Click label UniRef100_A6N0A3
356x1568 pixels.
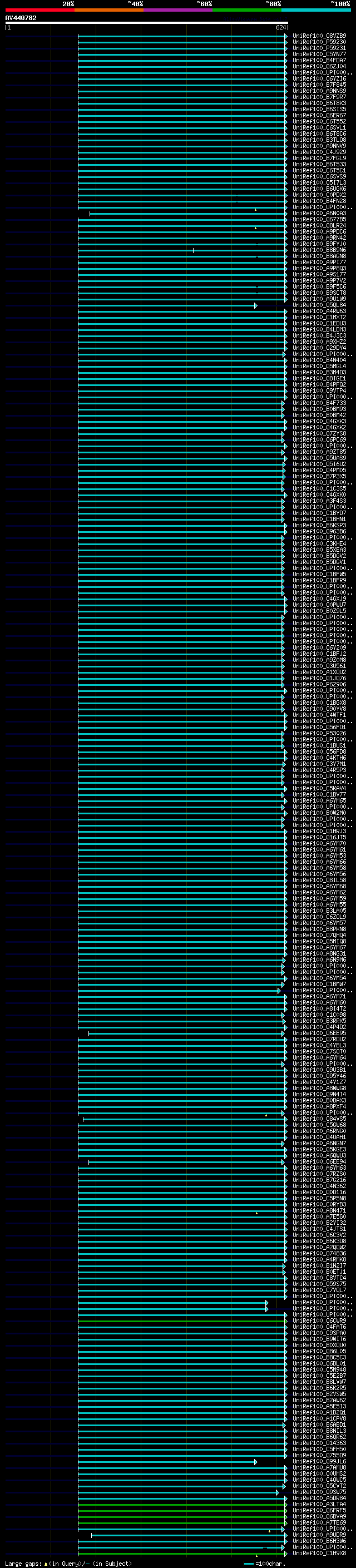(319, 214)
